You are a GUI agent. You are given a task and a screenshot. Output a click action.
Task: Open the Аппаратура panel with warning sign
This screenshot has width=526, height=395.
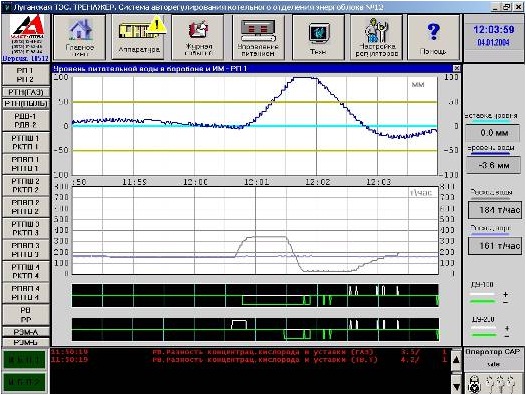click(x=139, y=37)
